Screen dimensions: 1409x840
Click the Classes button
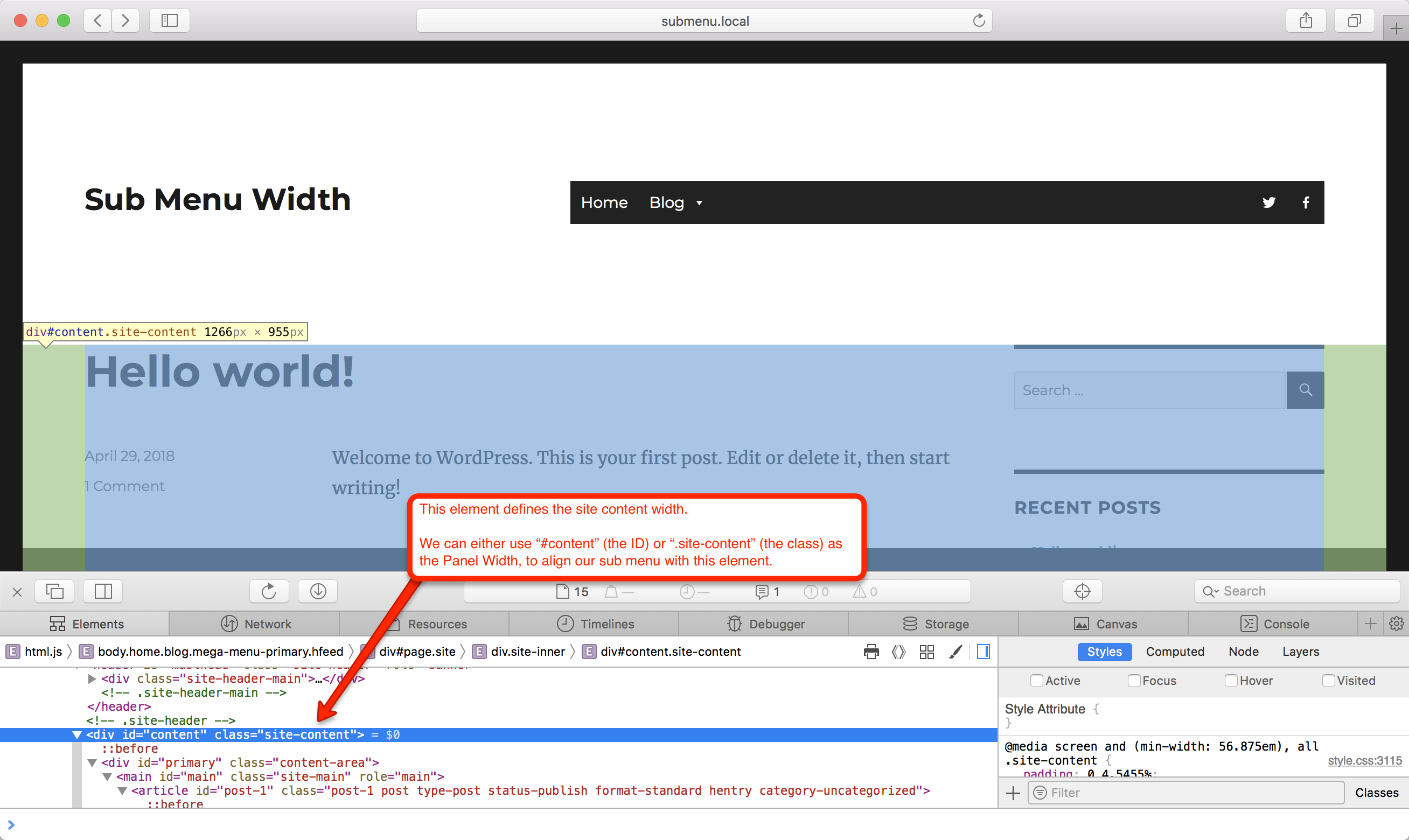click(x=1376, y=793)
